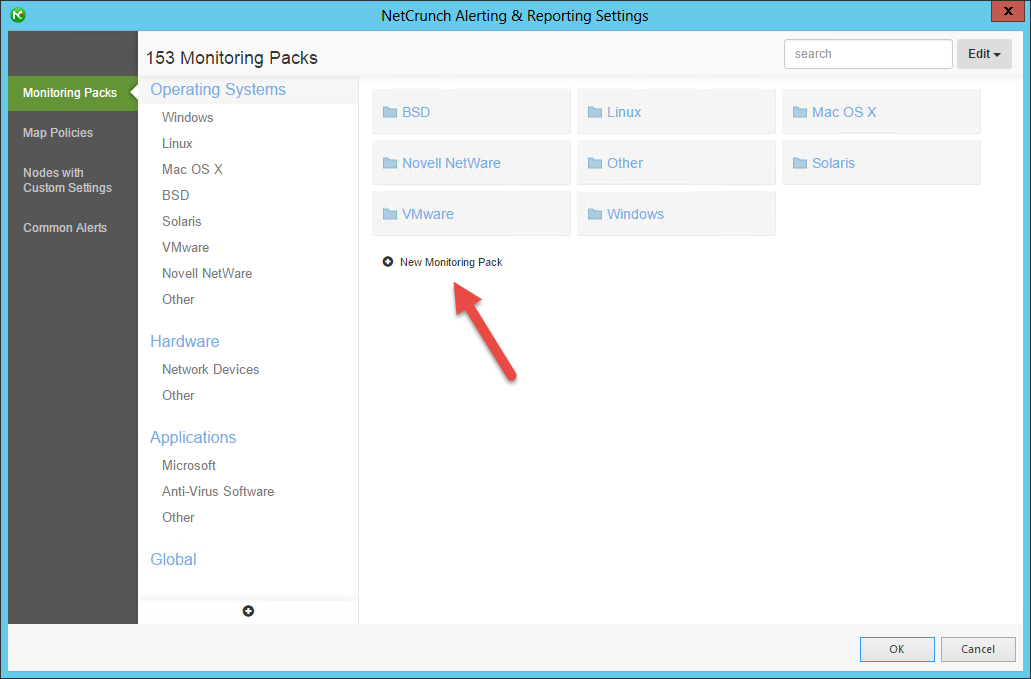The height and width of the screenshot is (679, 1031).
Task: Close the settings window
Action: (1007, 11)
